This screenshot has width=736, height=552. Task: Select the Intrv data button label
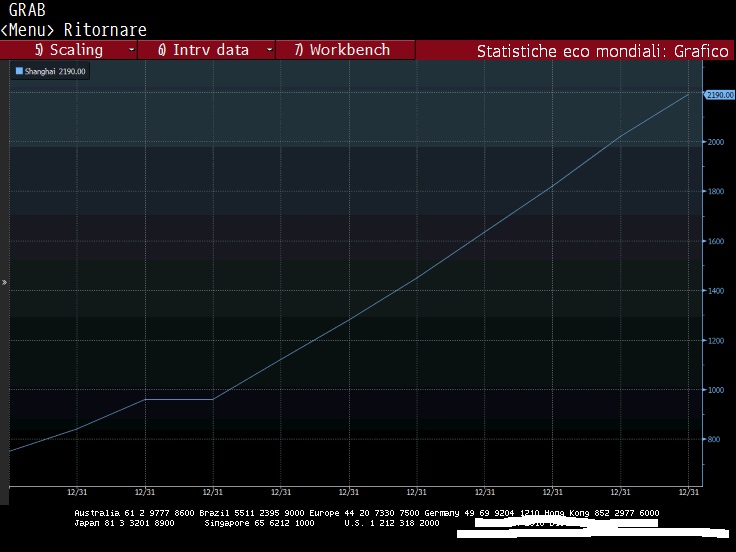[x=204, y=50]
